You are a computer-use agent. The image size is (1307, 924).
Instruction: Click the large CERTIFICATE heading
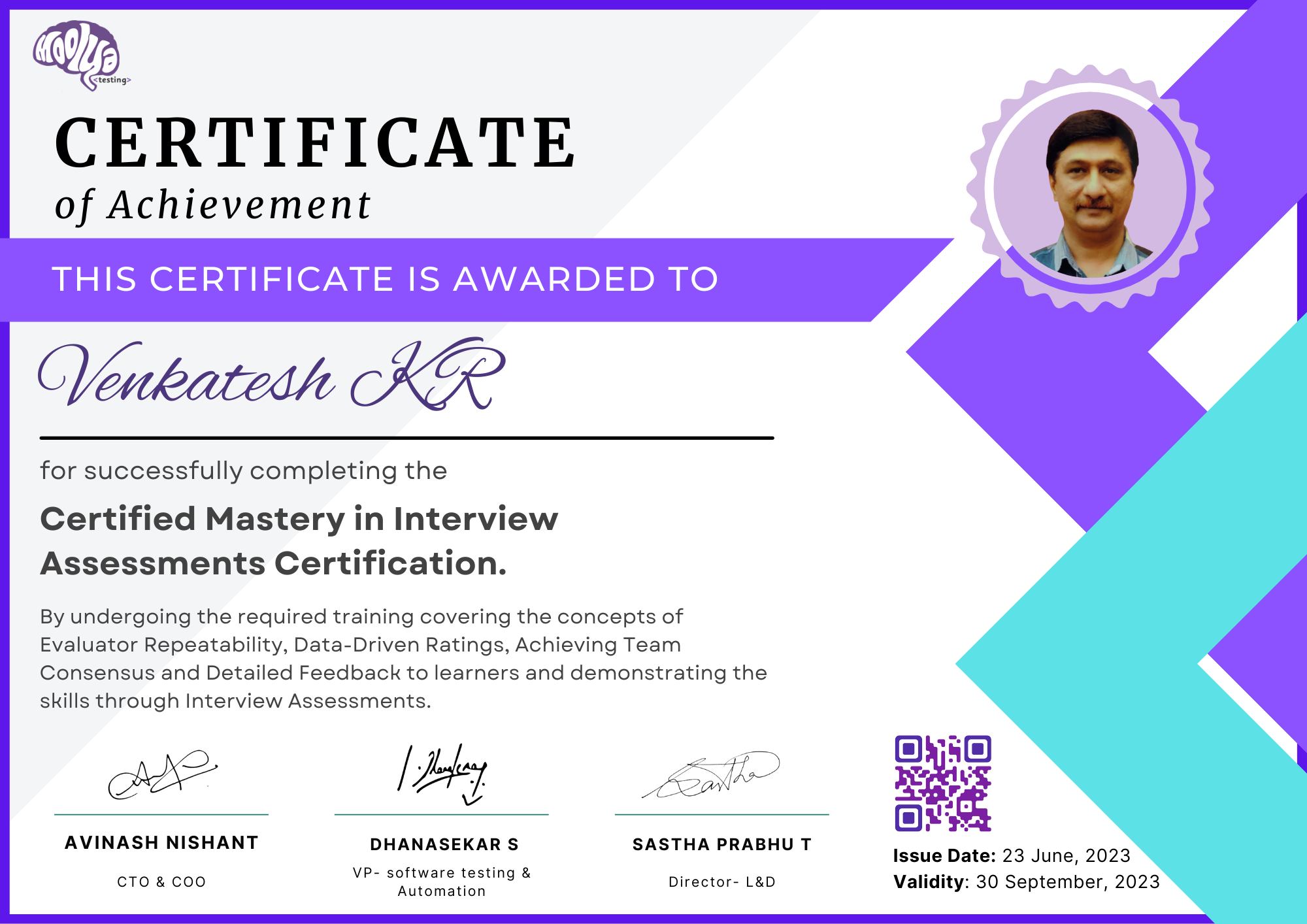coord(315,142)
